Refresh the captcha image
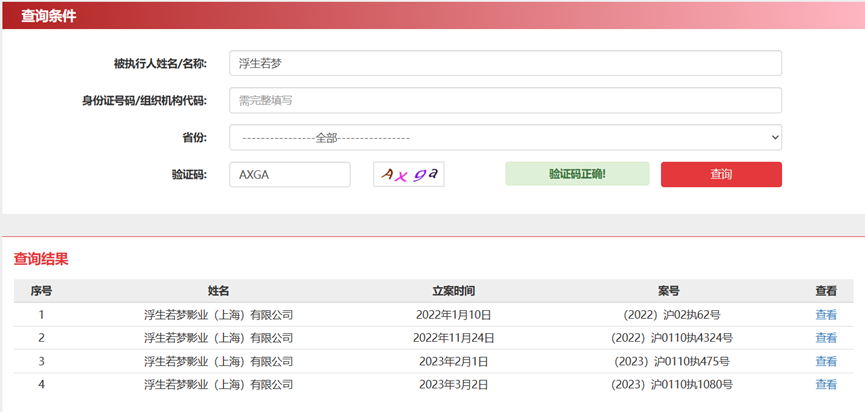Viewport: 865px width, 412px height. (x=409, y=174)
